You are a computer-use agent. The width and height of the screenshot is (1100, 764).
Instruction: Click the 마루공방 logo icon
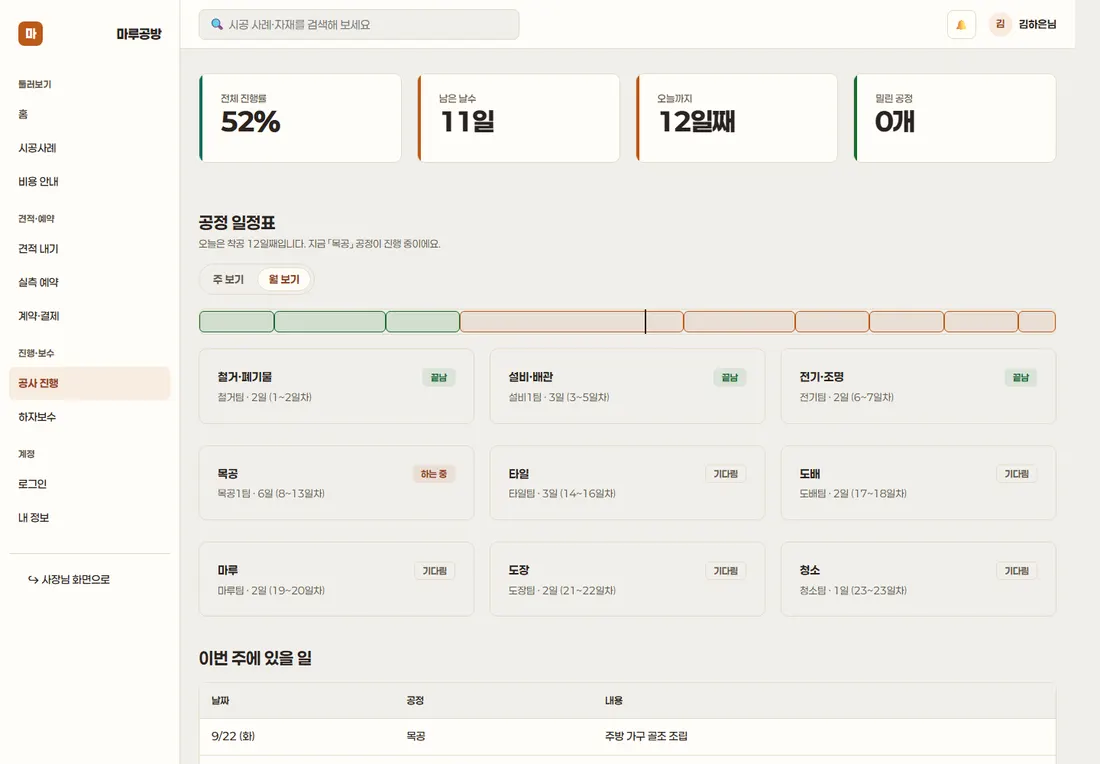pyautogui.click(x=30, y=34)
